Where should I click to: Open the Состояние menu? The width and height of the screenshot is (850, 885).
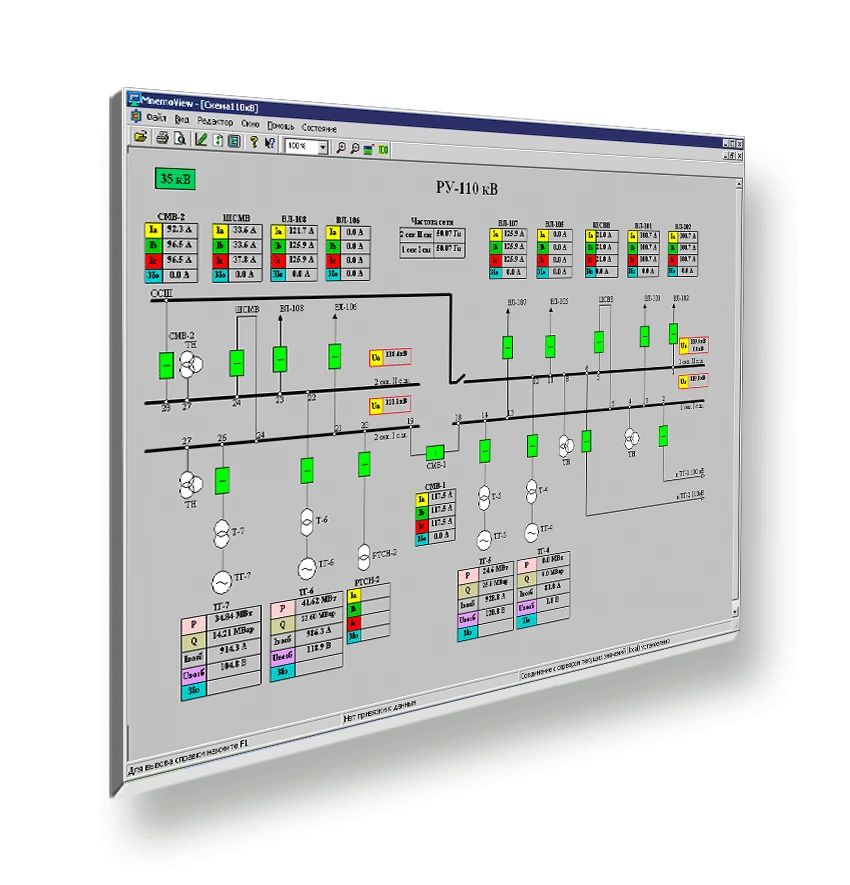319,126
